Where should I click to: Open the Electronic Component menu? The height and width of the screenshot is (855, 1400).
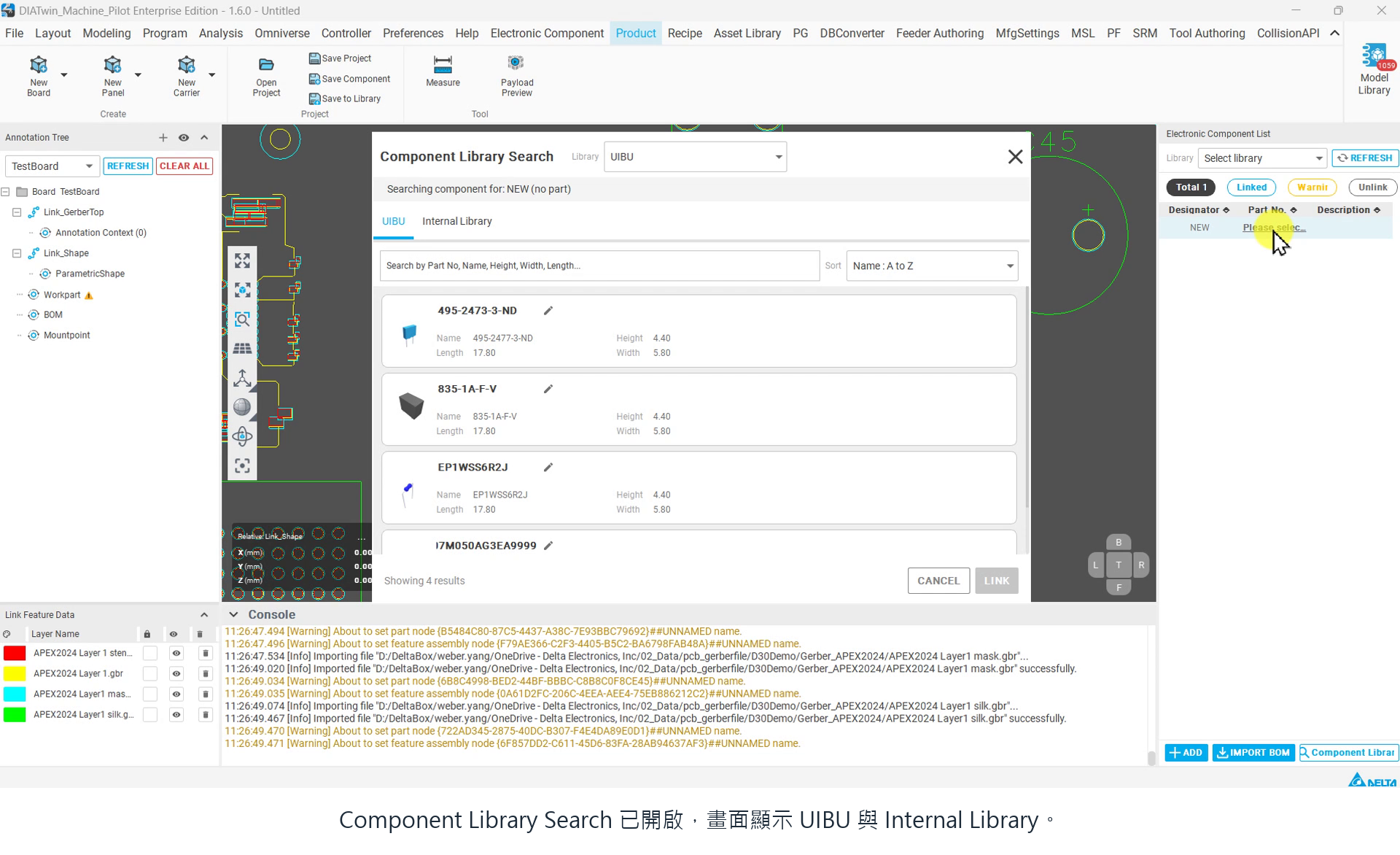[x=547, y=34]
